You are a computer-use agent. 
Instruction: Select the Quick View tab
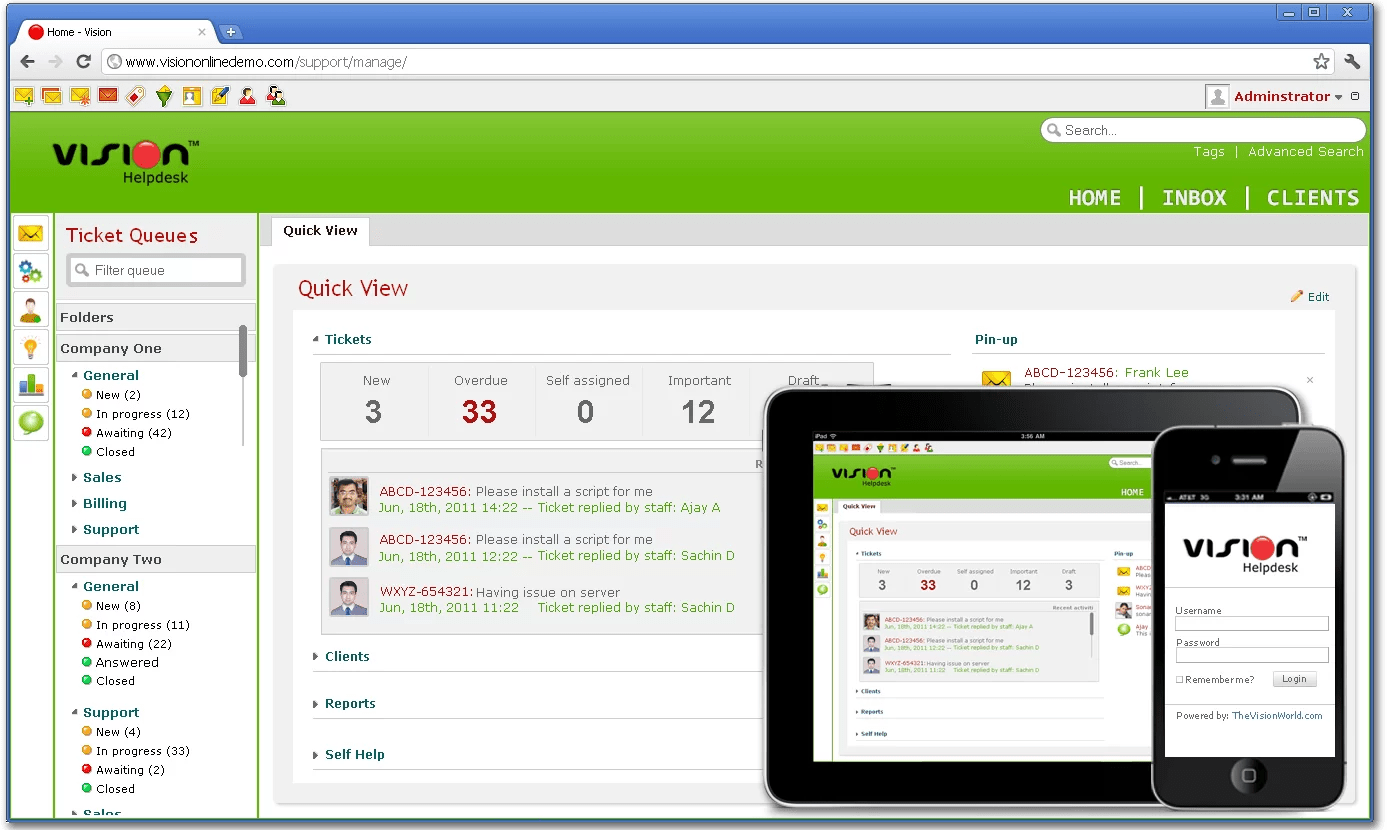click(x=318, y=231)
